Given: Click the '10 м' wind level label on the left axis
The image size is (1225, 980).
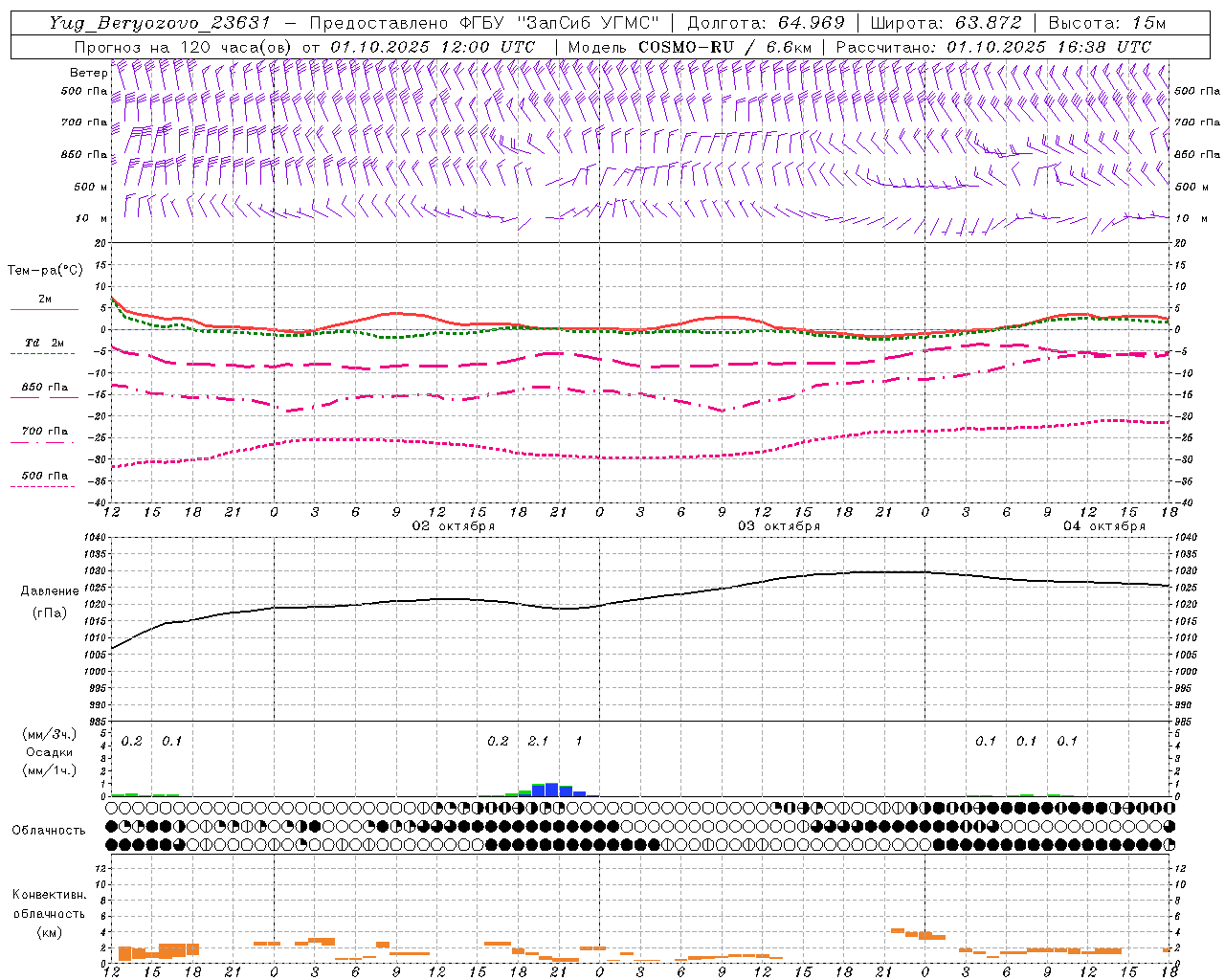Looking at the screenshot, I should (x=92, y=218).
